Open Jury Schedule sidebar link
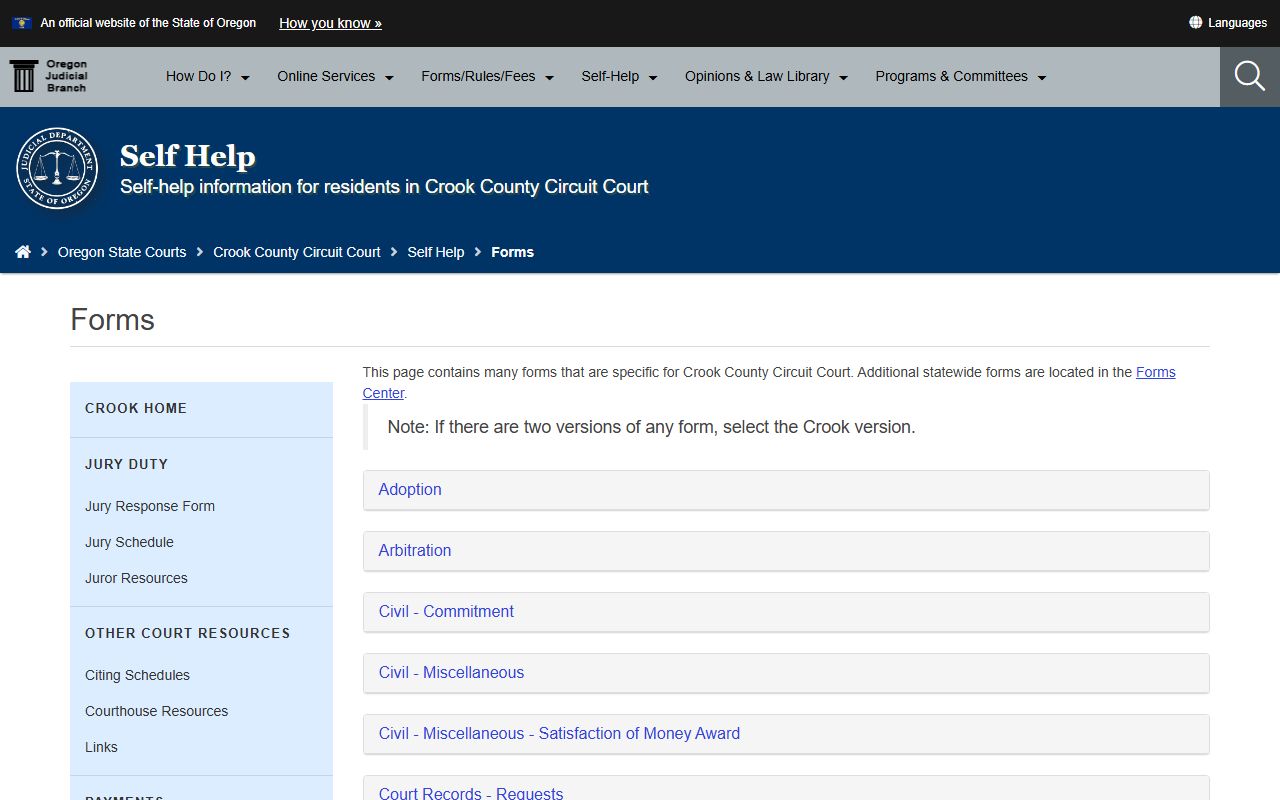Image resolution: width=1280 pixels, height=800 pixels. click(x=129, y=542)
